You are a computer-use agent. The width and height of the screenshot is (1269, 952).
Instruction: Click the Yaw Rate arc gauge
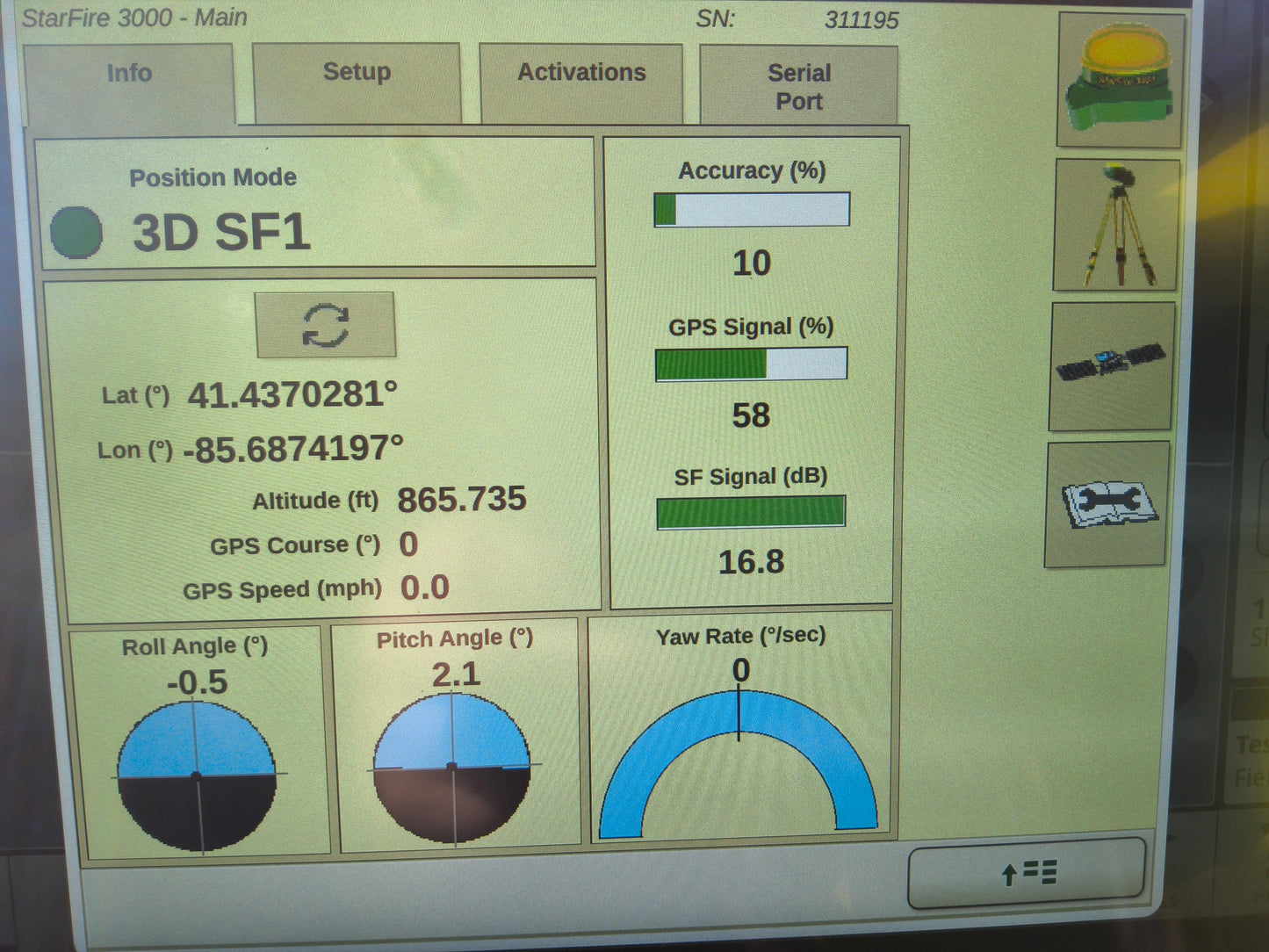739,773
